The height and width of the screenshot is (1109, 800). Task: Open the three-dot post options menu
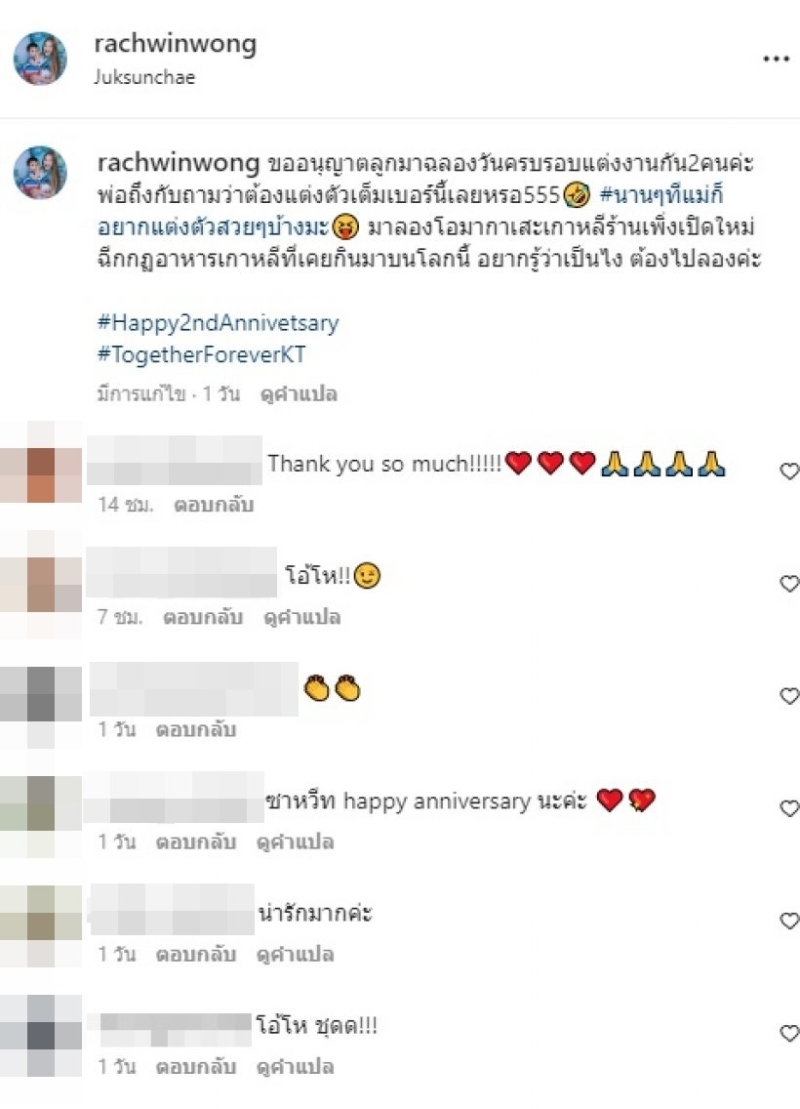[776, 59]
